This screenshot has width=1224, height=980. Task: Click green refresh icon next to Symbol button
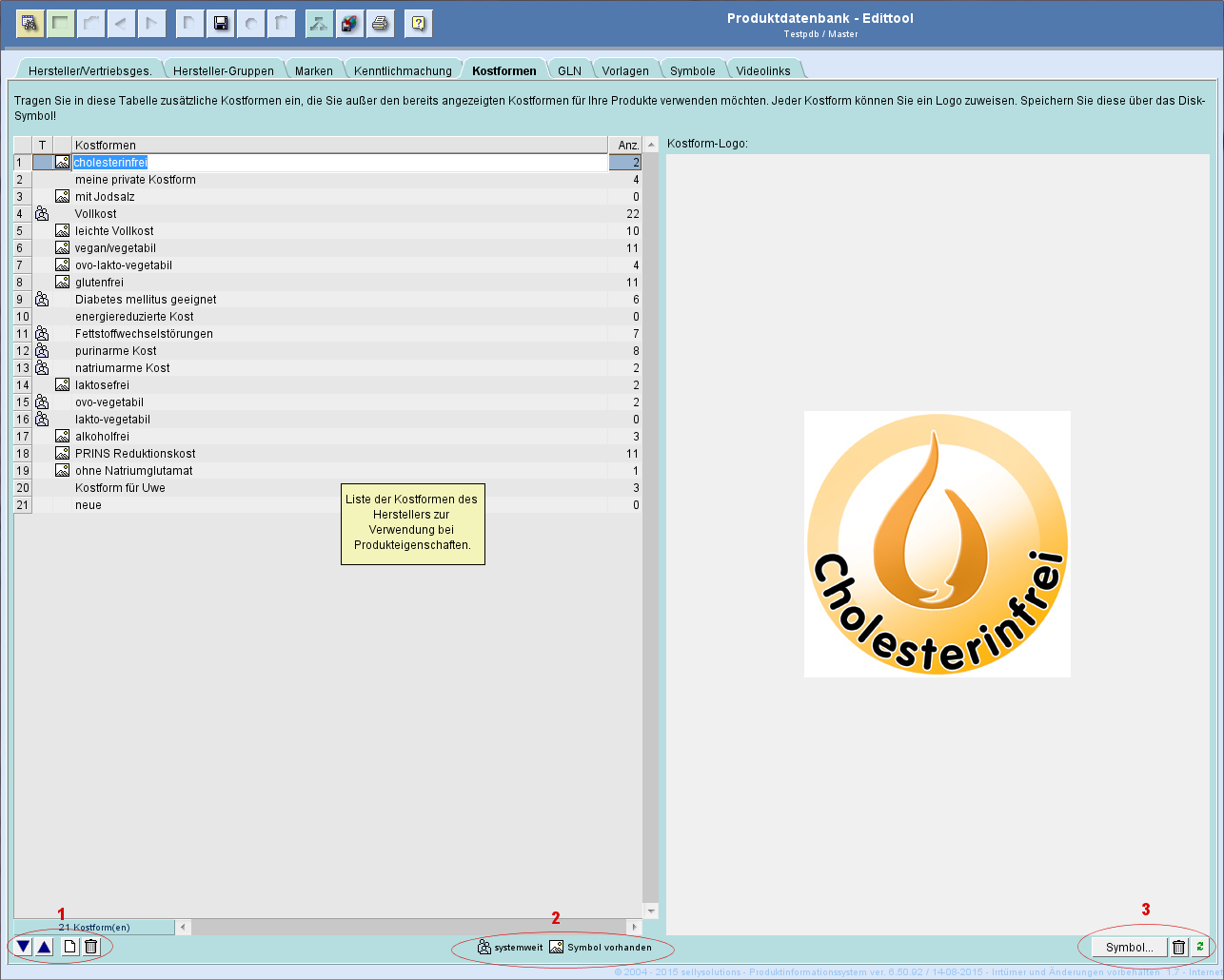point(1200,948)
